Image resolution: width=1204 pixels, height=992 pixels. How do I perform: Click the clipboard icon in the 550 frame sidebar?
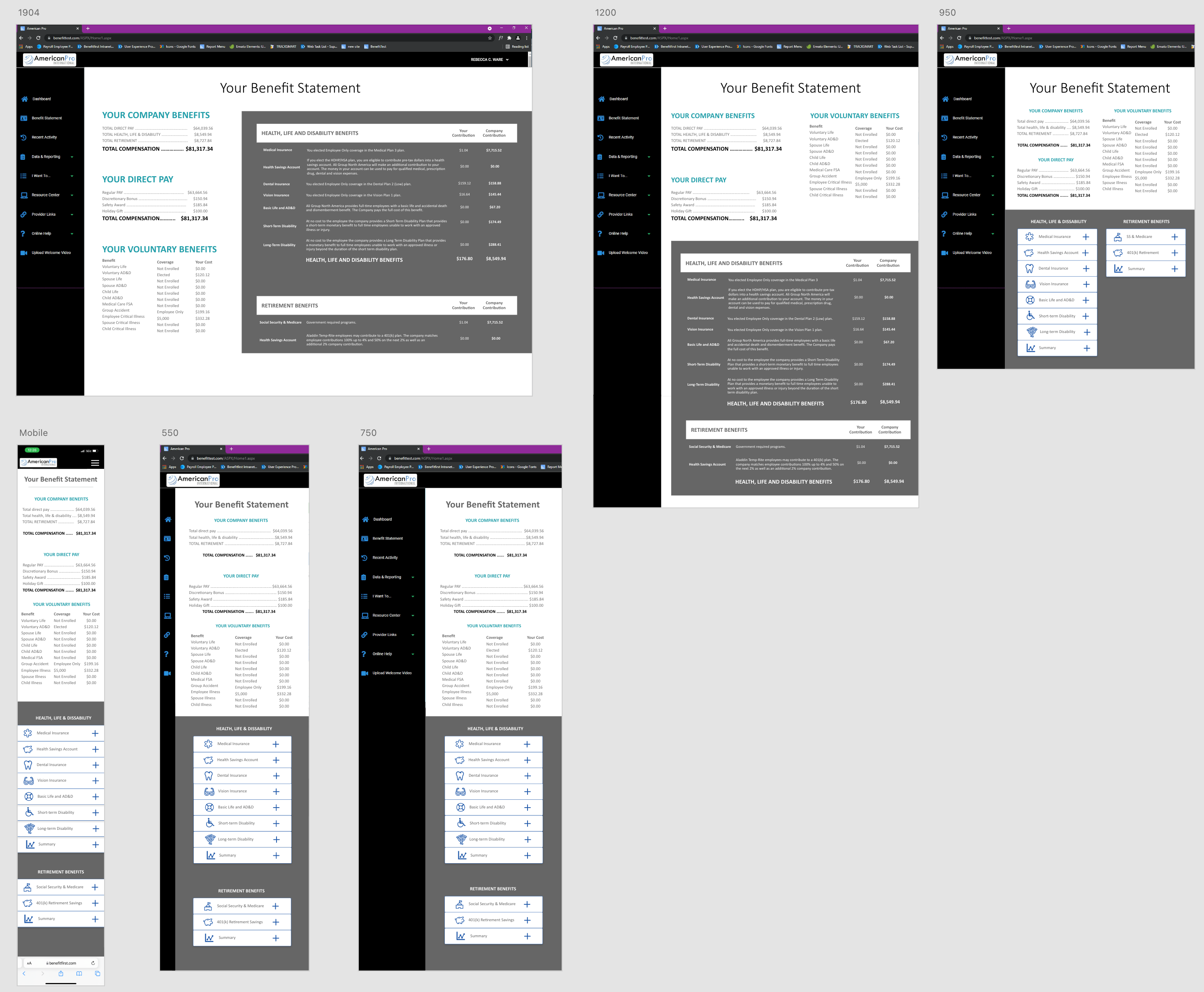coord(166,577)
